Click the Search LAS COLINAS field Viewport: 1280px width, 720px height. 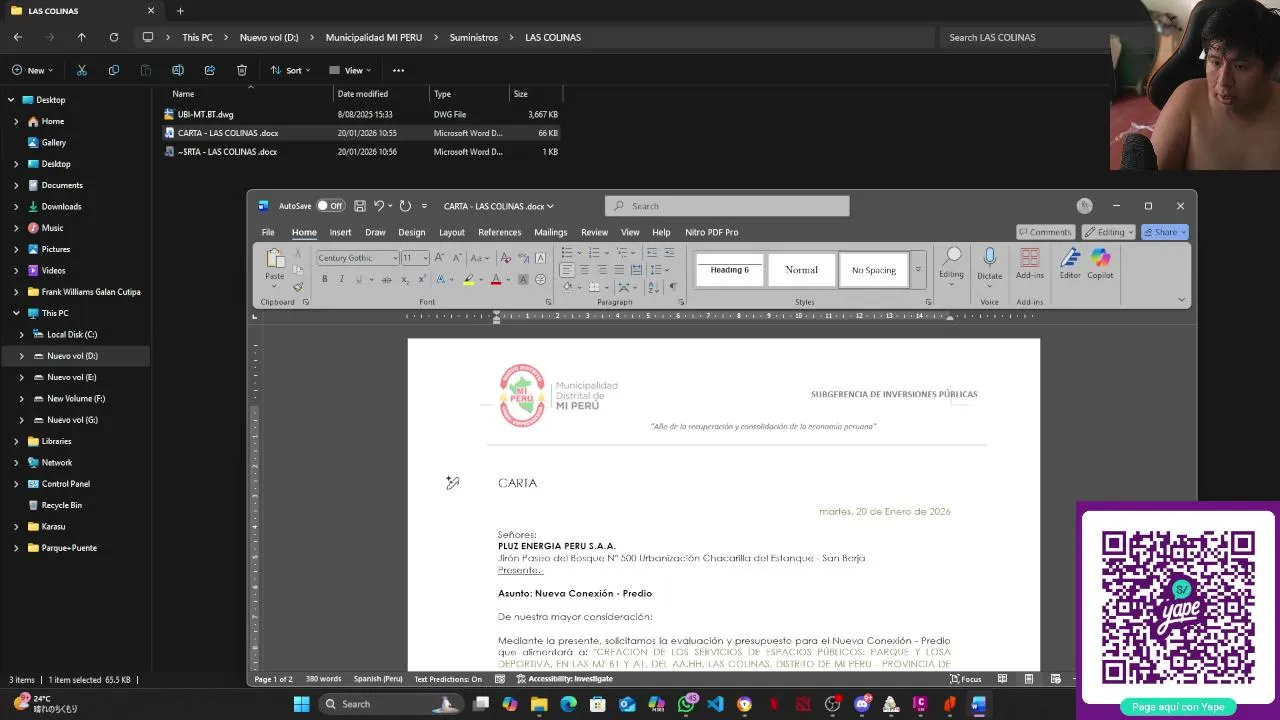(x=1025, y=37)
